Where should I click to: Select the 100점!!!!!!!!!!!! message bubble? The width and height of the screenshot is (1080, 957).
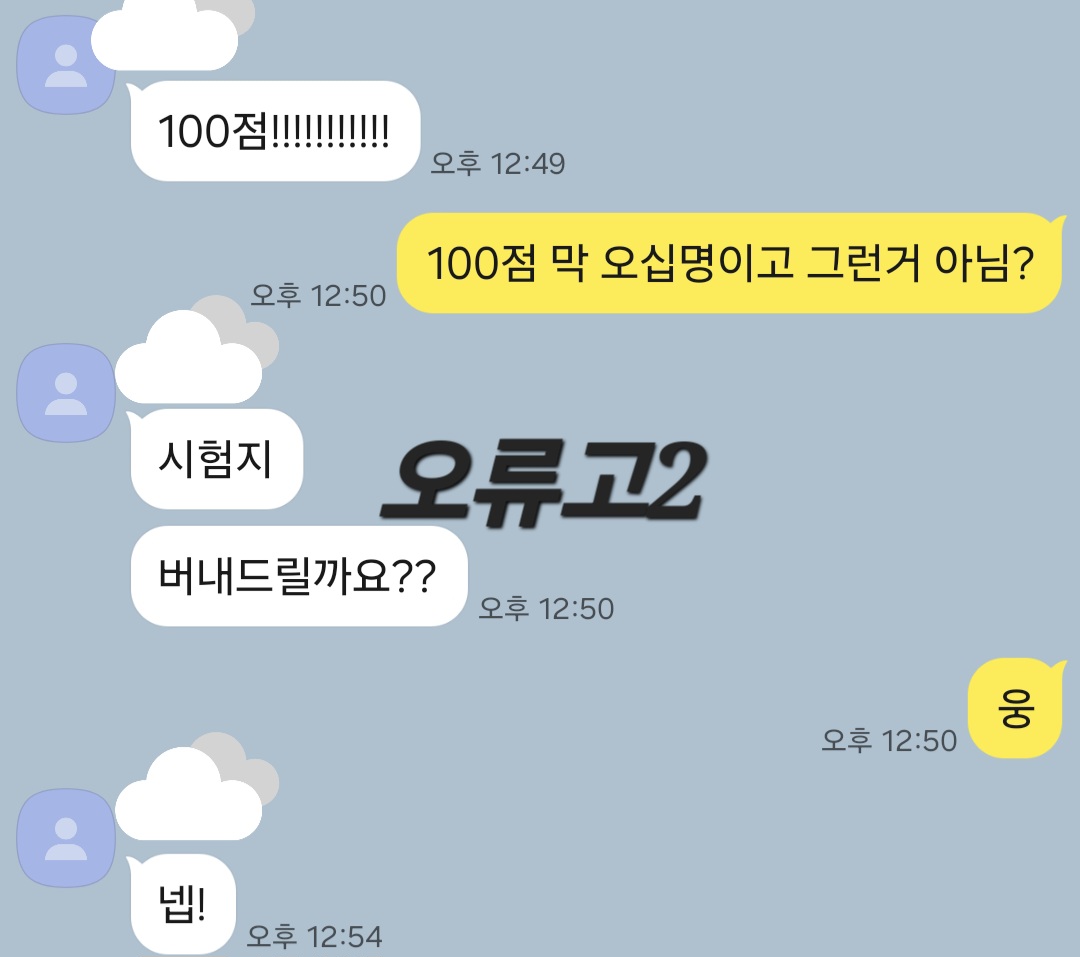[275, 131]
